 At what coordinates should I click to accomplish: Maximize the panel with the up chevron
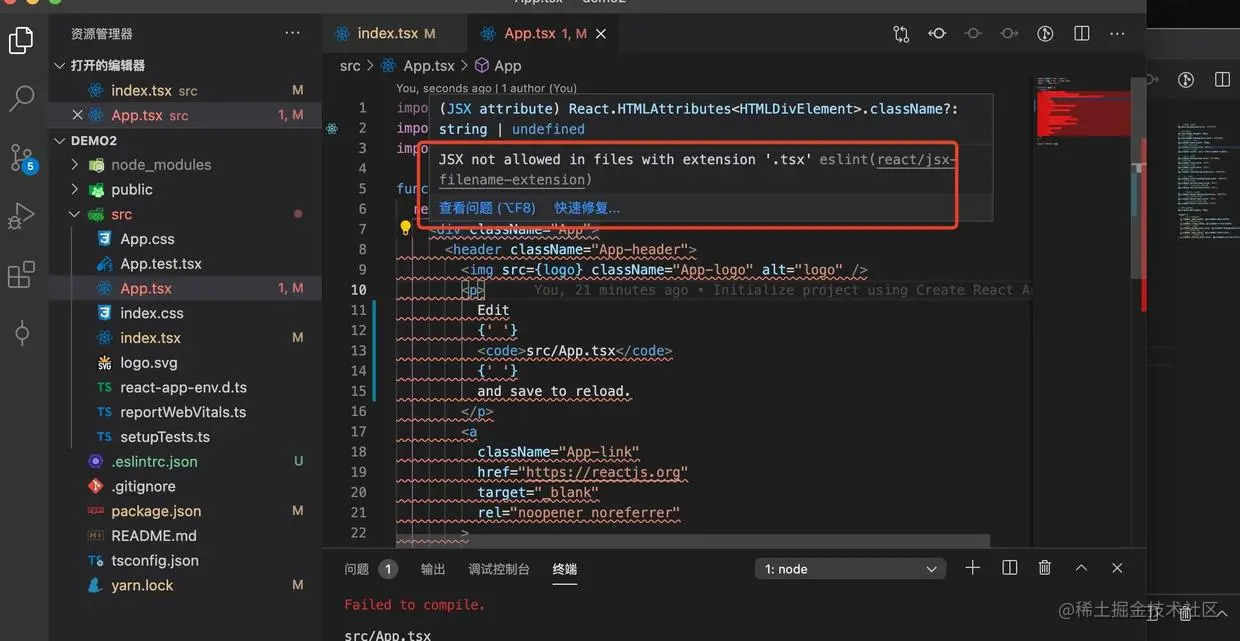[x=1081, y=568]
